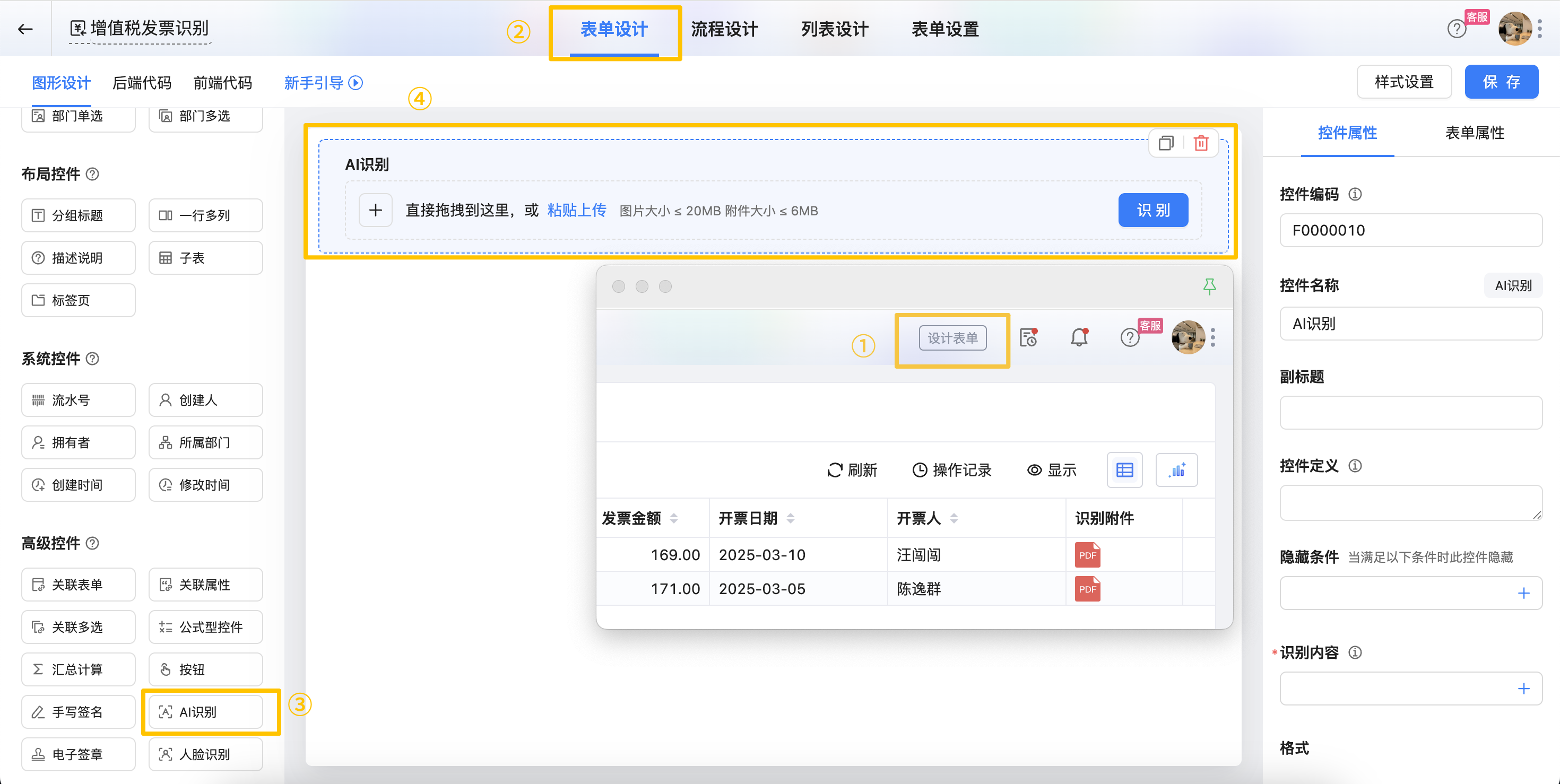Switch to 流程设计 tab
The width and height of the screenshot is (1560, 784).
tap(724, 29)
